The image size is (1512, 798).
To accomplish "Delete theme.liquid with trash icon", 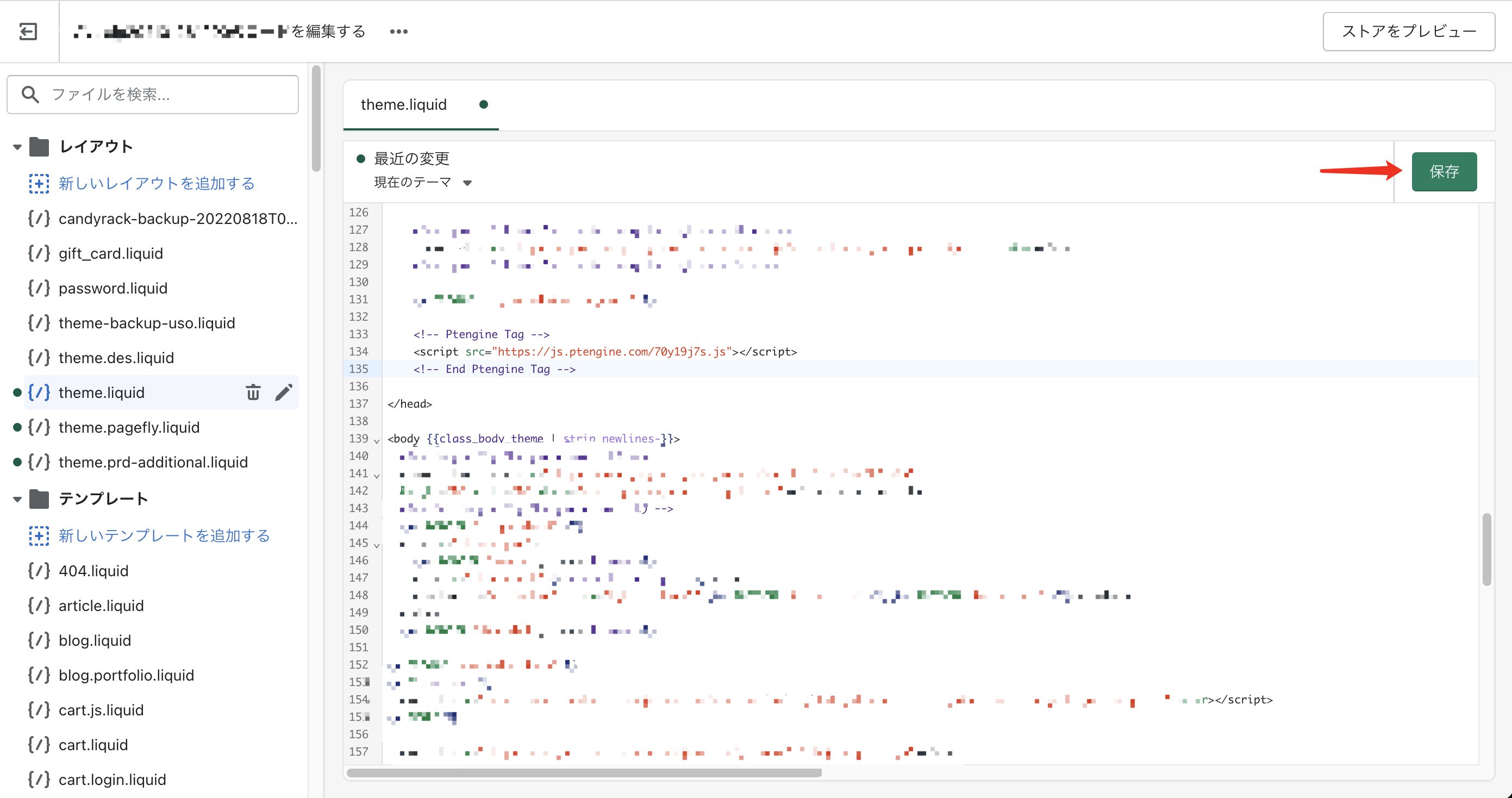I will (253, 392).
